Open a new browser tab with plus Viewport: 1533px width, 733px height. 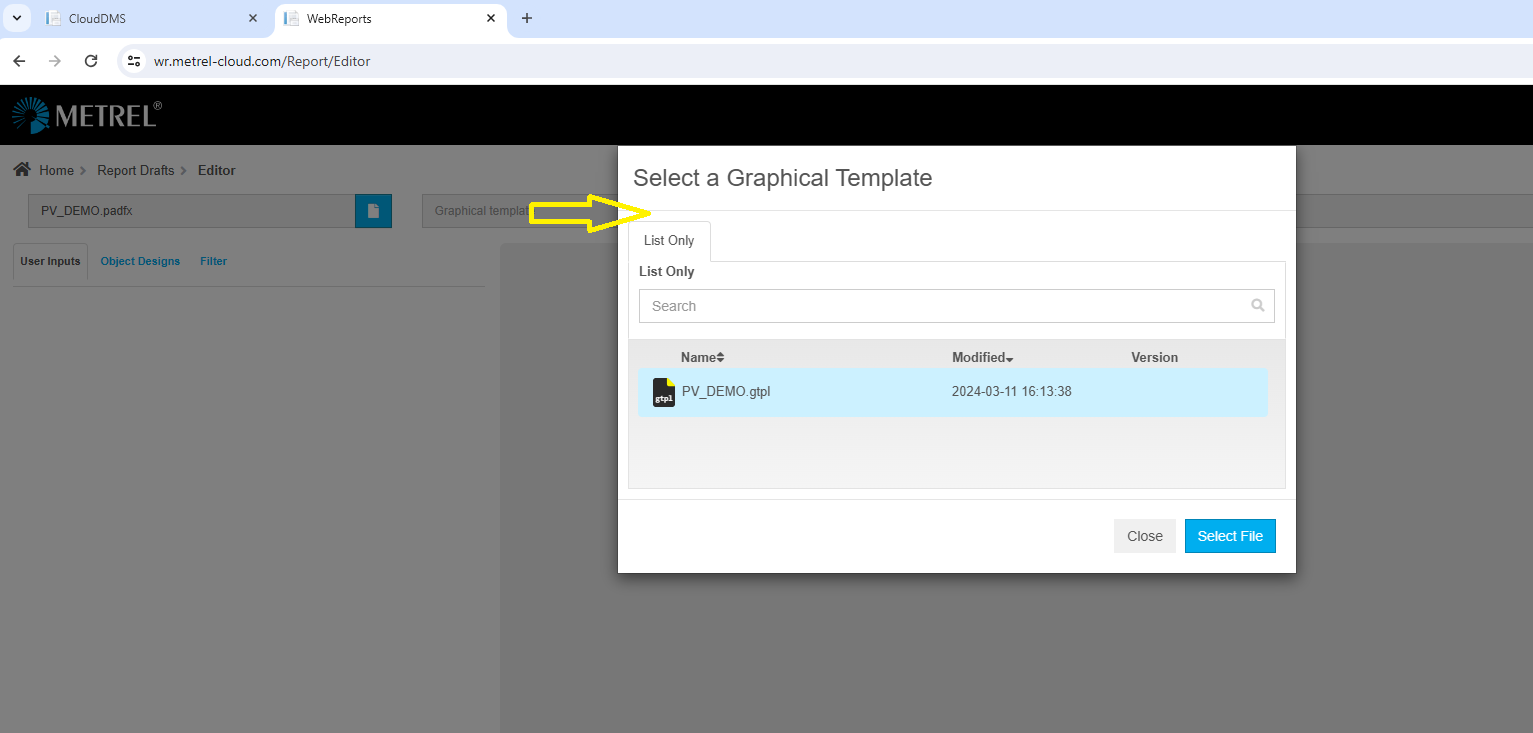tap(527, 18)
